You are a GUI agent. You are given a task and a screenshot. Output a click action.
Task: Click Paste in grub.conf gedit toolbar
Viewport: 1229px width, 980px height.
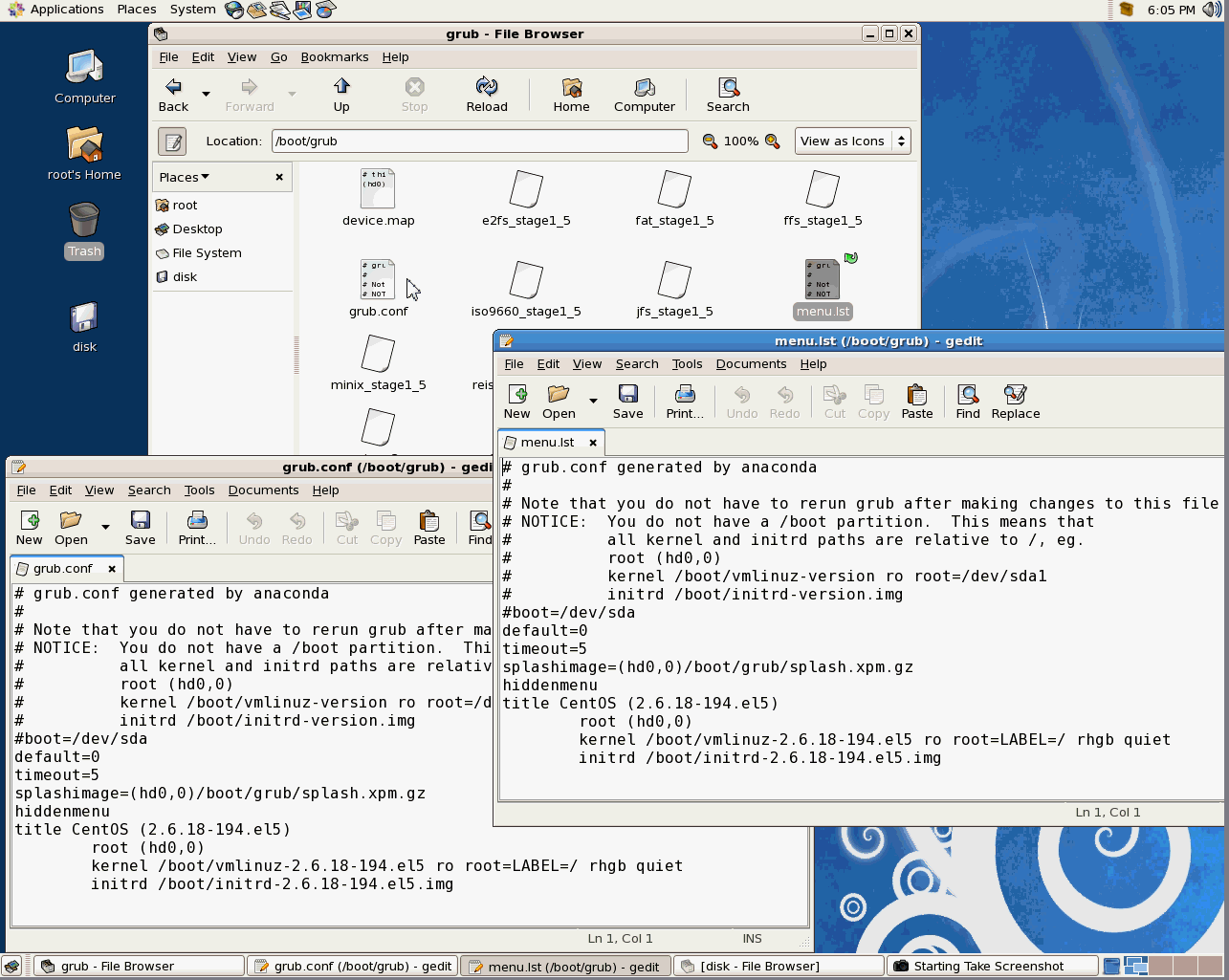coord(429,529)
